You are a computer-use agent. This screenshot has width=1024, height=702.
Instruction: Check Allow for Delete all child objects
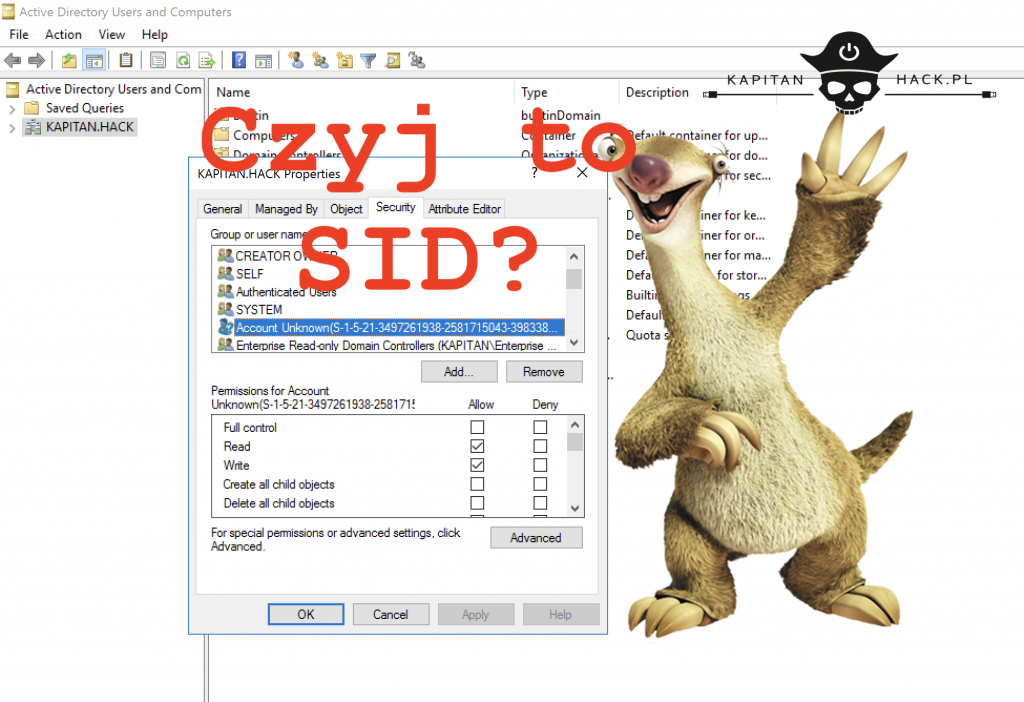[477, 503]
